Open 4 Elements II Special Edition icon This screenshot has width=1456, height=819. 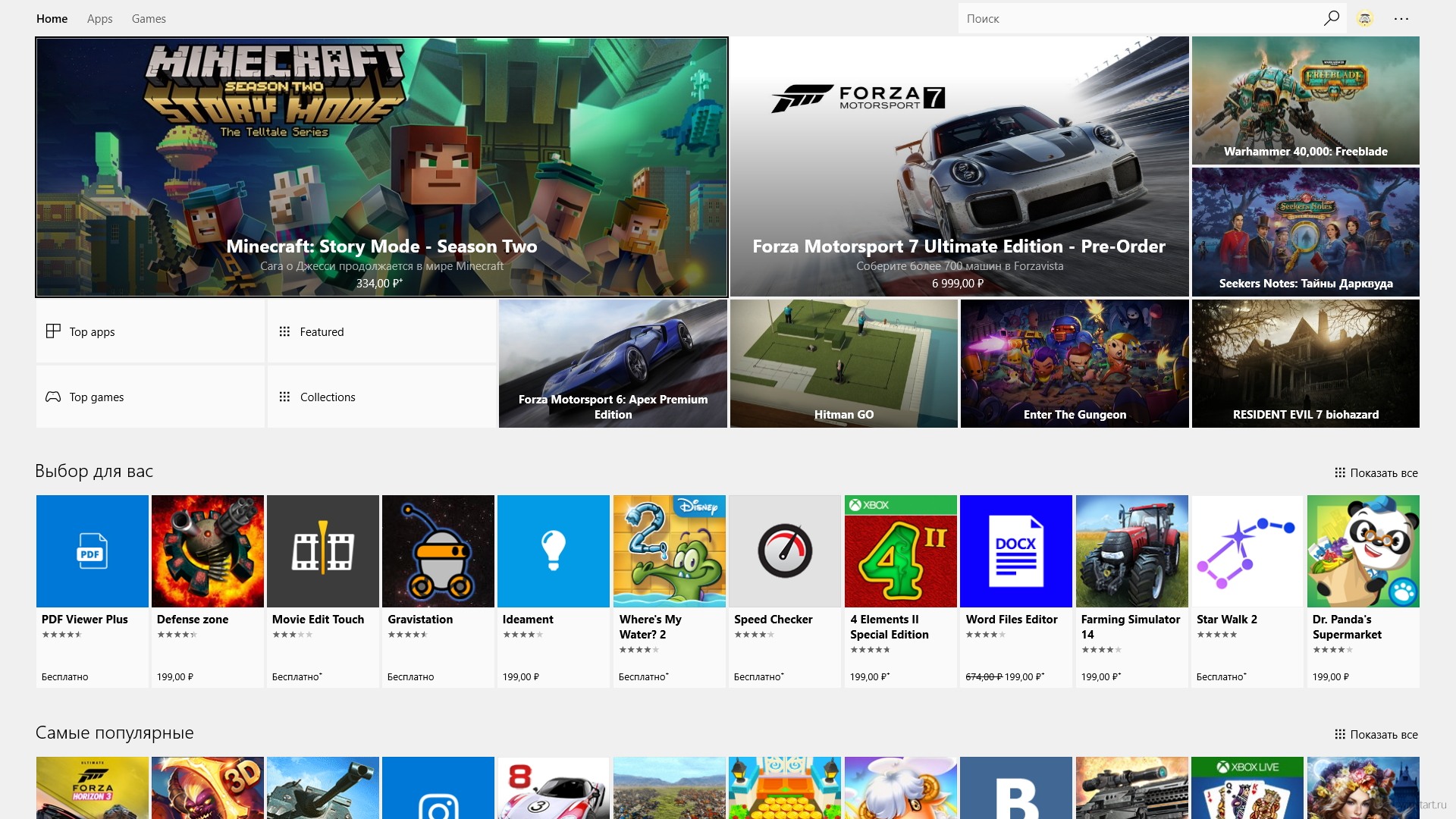click(x=901, y=551)
